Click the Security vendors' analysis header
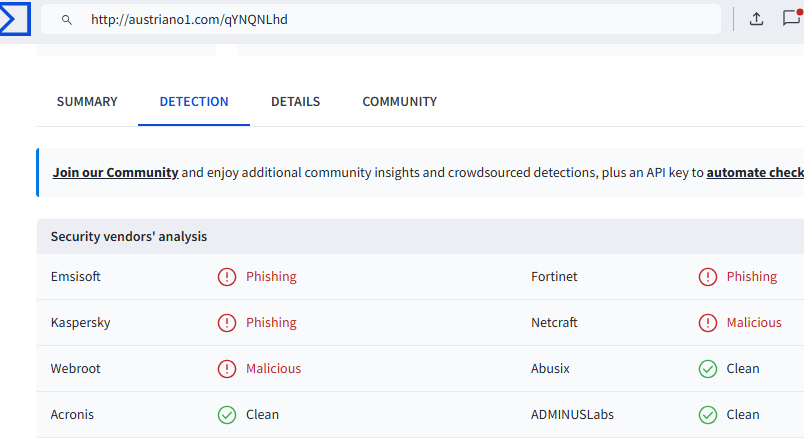The height and width of the screenshot is (438, 804). (129, 236)
